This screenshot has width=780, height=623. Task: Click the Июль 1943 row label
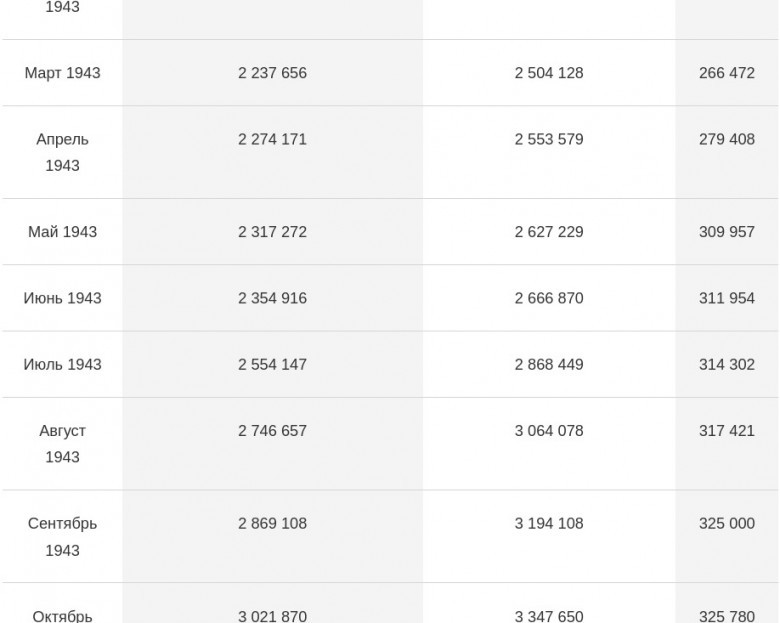[62, 364]
